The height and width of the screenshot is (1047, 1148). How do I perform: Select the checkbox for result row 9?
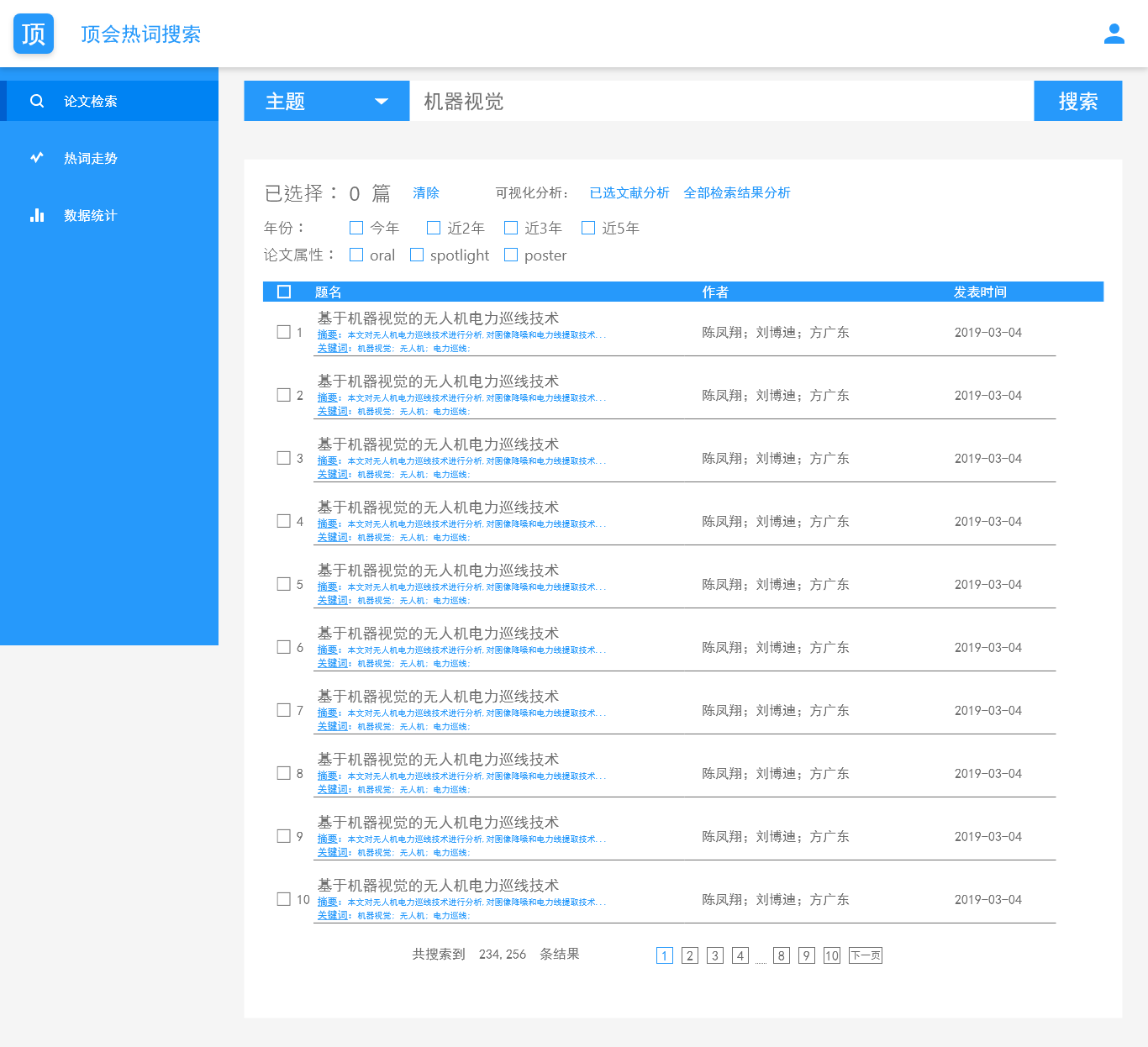(x=284, y=836)
